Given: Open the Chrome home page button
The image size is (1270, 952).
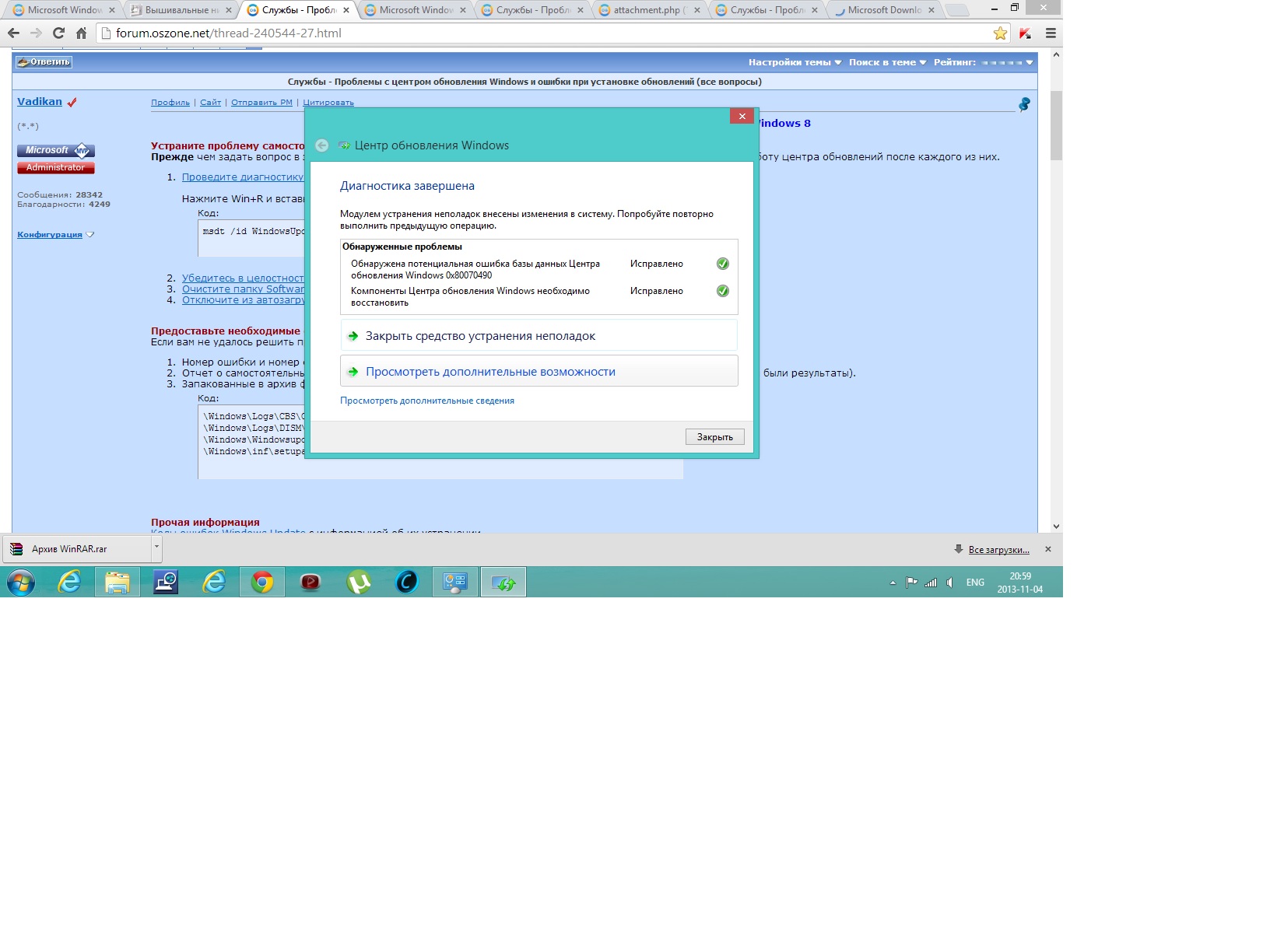Looking at the screenshot, I should (81, 33).
